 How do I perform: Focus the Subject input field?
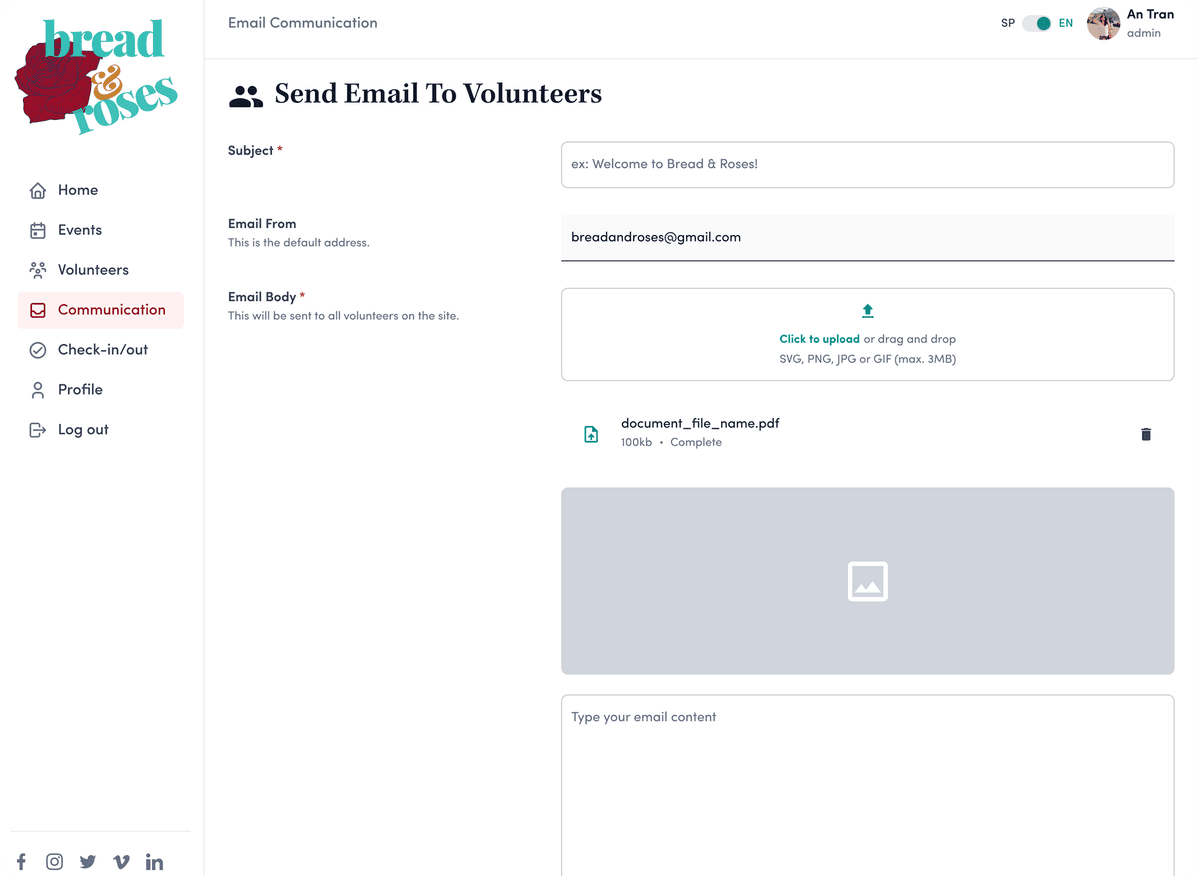pyautogui.click(x=867, y=164)
